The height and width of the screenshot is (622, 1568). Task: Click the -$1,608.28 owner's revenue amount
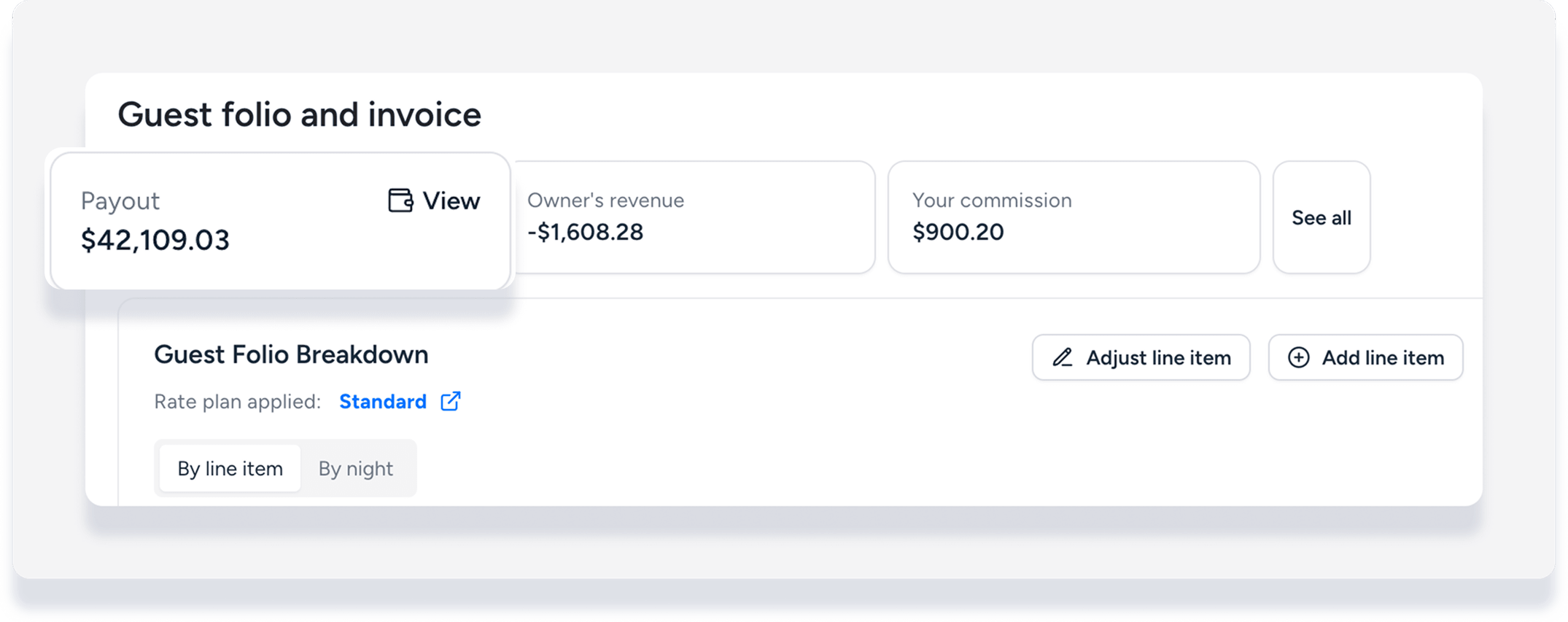pyautogui.click(x=586, y=232)
